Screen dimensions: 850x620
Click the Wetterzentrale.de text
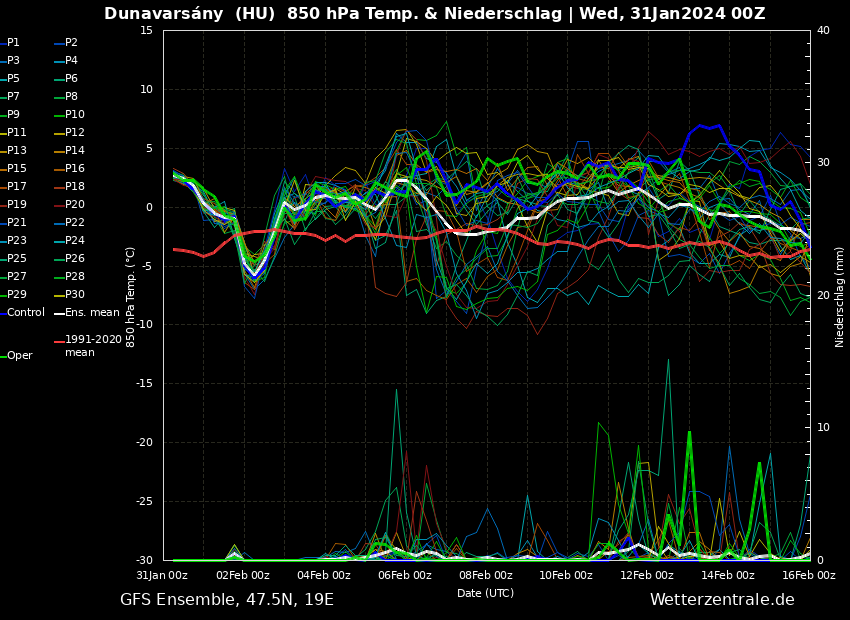tap(722, 600)
